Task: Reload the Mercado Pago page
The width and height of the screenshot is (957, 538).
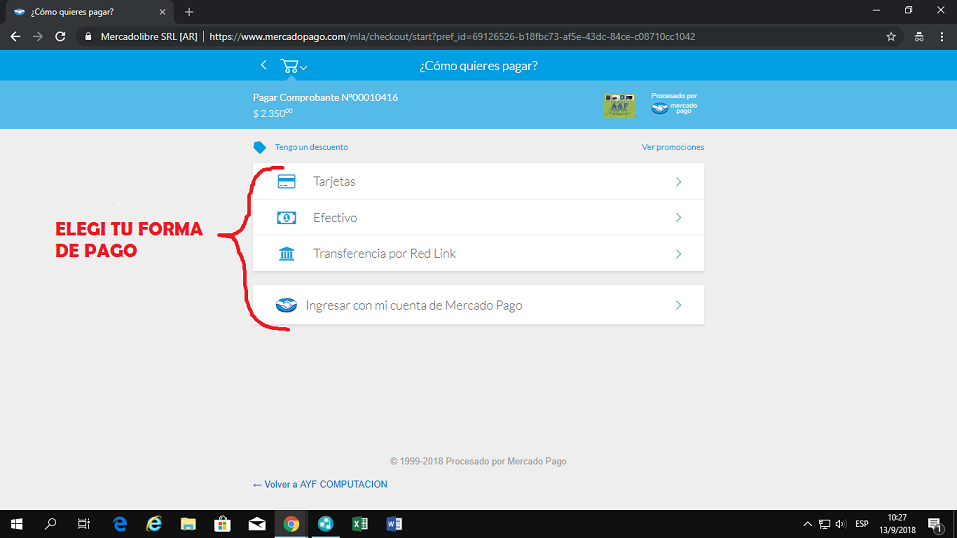Action: pyautogui.click(x=60, y=37)
